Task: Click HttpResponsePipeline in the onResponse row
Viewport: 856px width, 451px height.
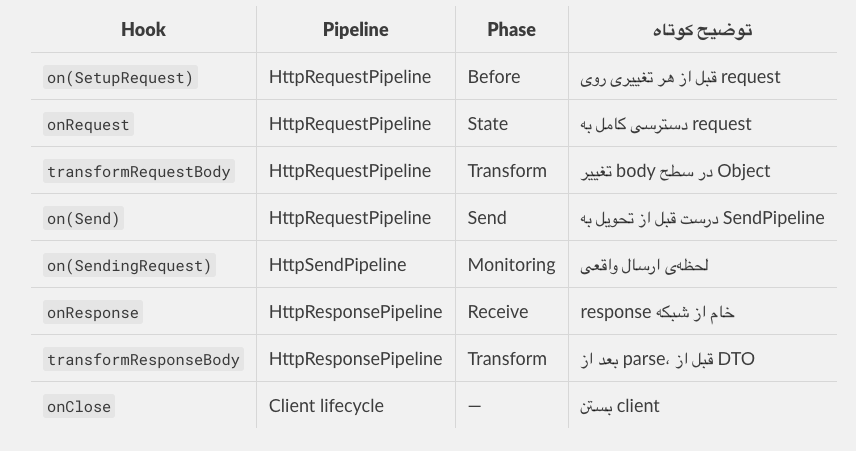Action: coord(355,312)
